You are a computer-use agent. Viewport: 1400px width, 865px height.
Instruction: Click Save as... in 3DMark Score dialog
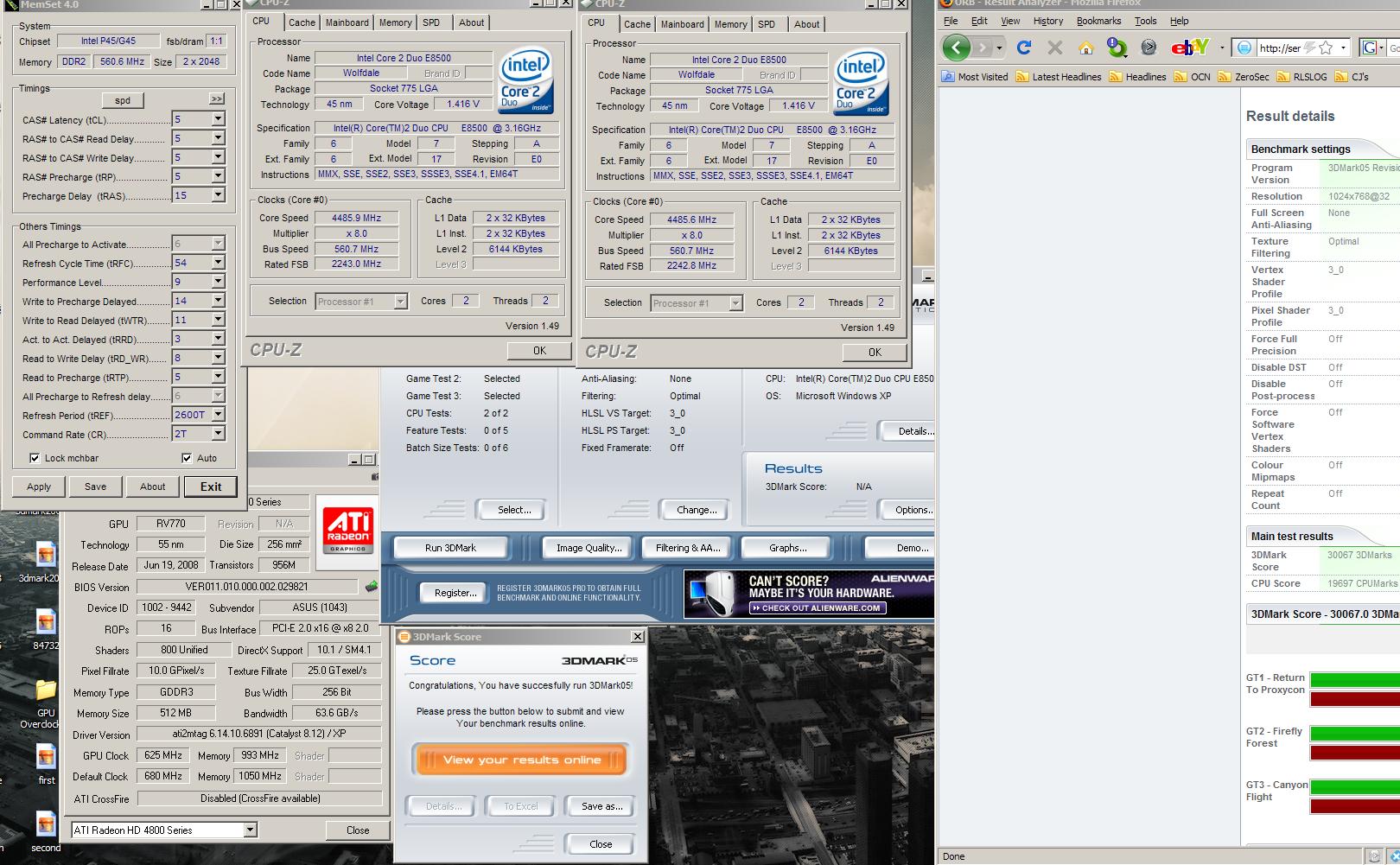tap(601, 806)
